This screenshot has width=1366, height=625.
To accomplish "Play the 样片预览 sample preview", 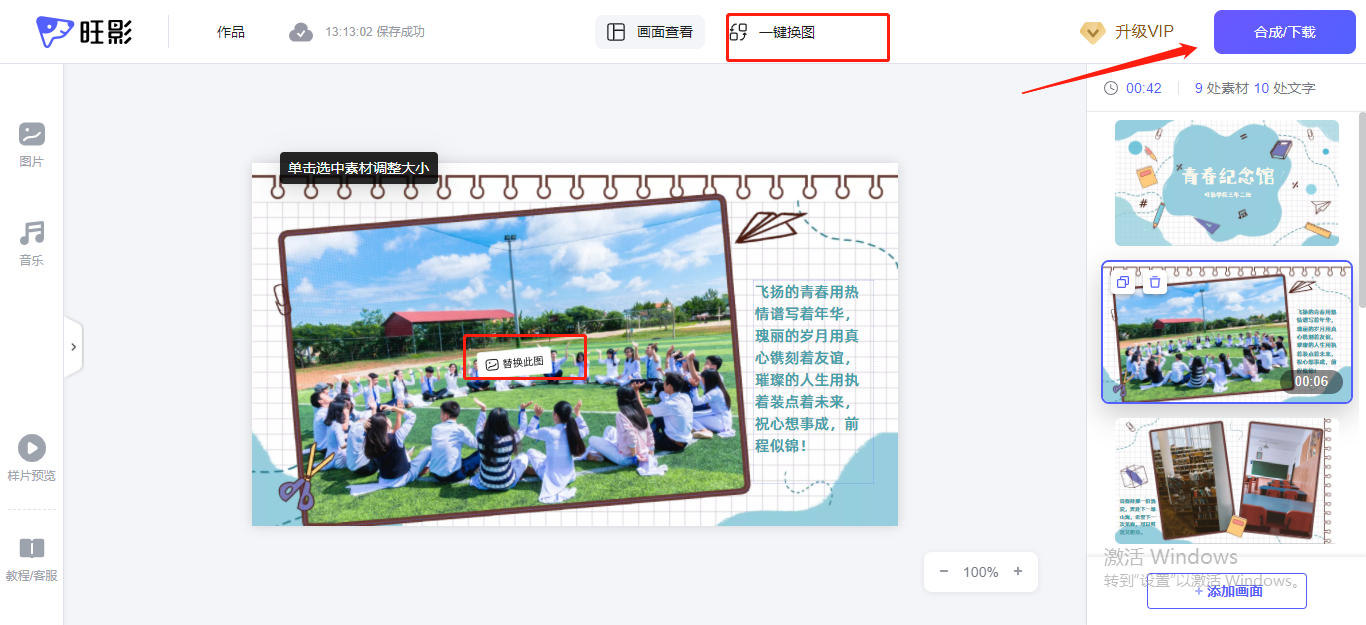I will pos(32,458).
